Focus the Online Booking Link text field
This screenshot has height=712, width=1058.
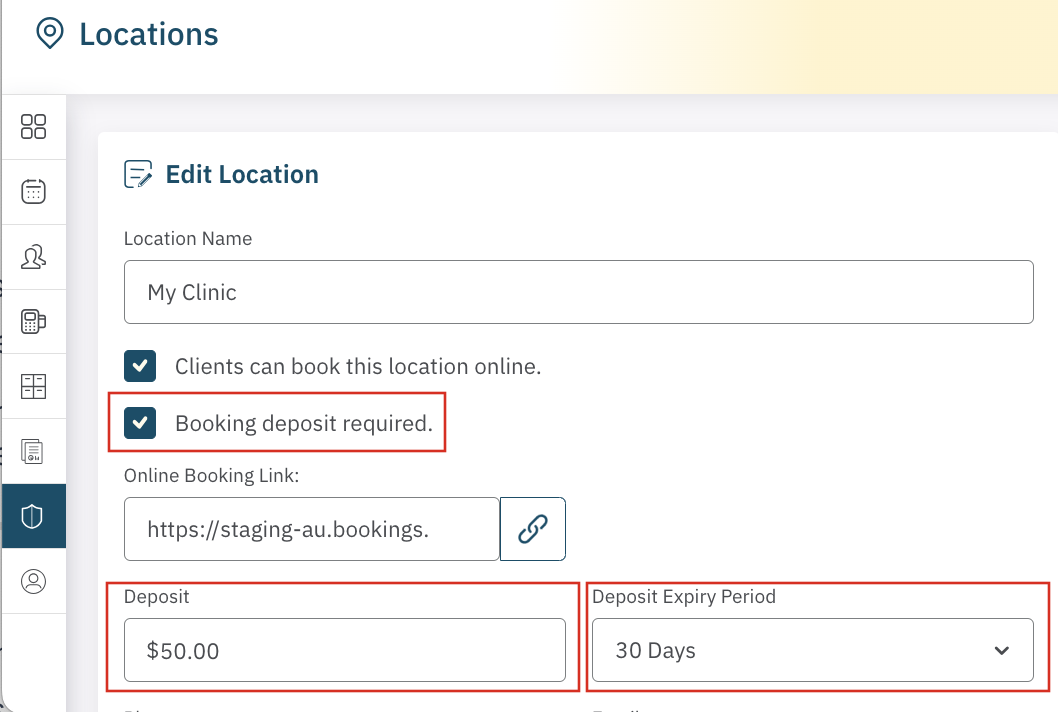click(x=311, y=529)
